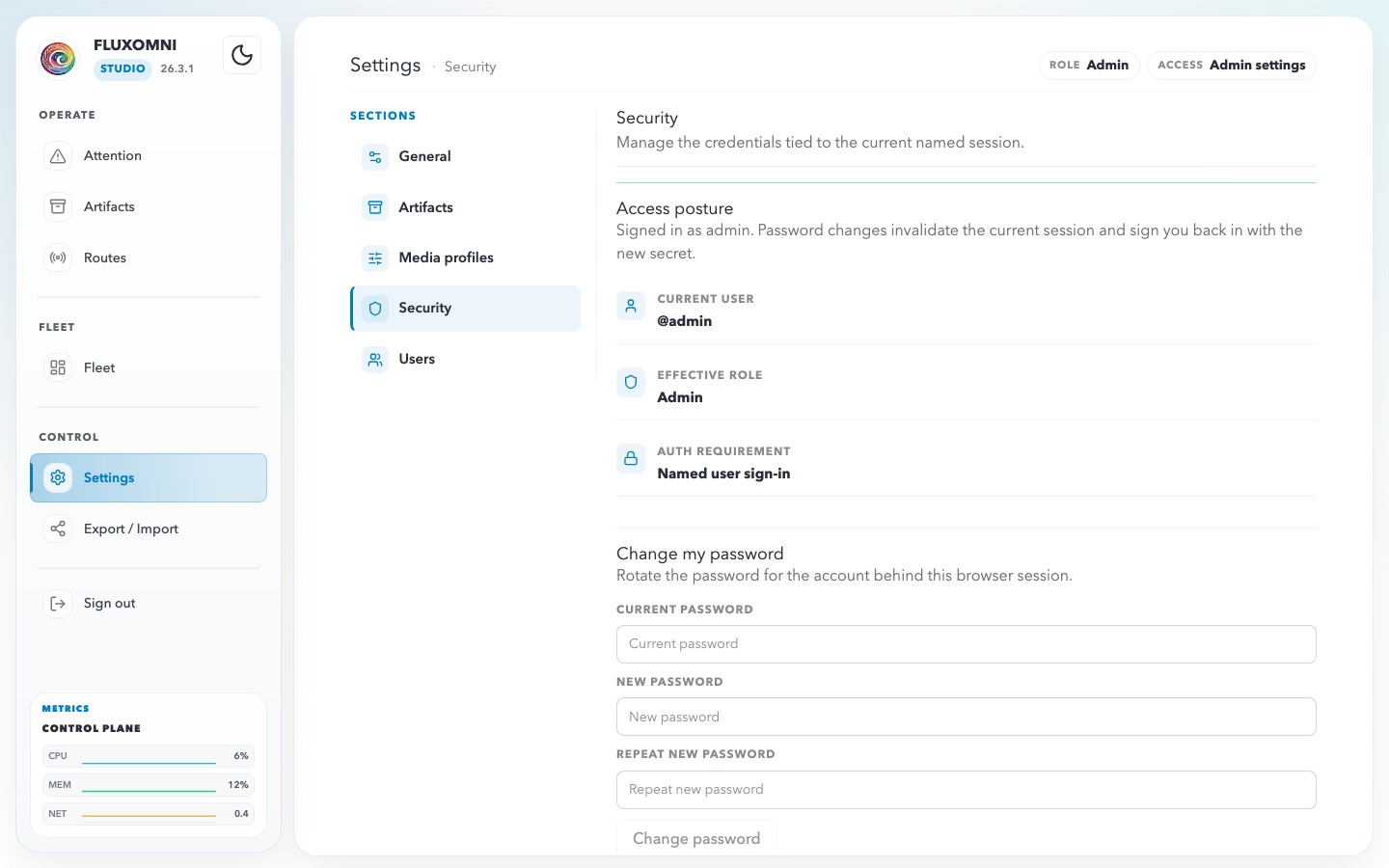1389x868 pixels.
Task: Focus the New password field
Action: coord(967,717)
